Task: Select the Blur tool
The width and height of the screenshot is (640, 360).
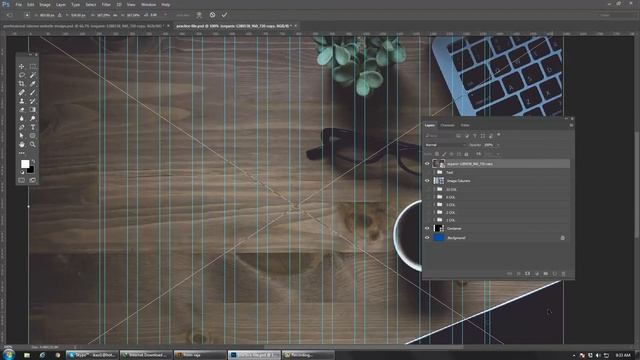Action: click(22, 118)
